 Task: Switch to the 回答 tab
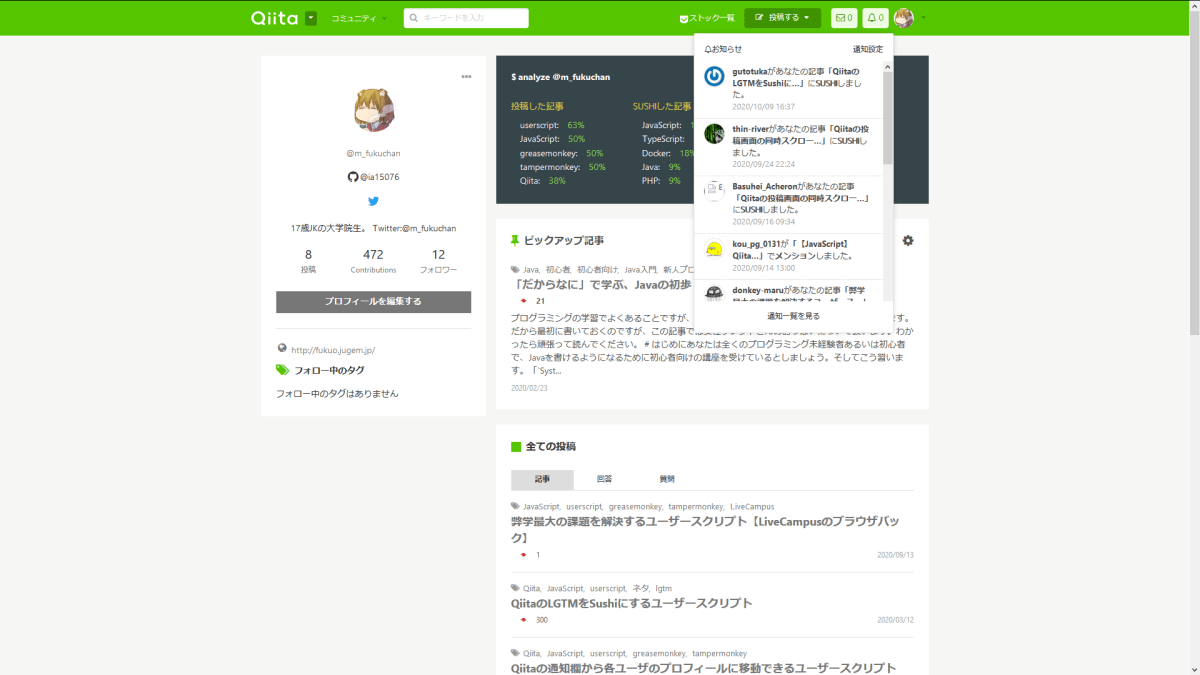click(x=605, y=479)
